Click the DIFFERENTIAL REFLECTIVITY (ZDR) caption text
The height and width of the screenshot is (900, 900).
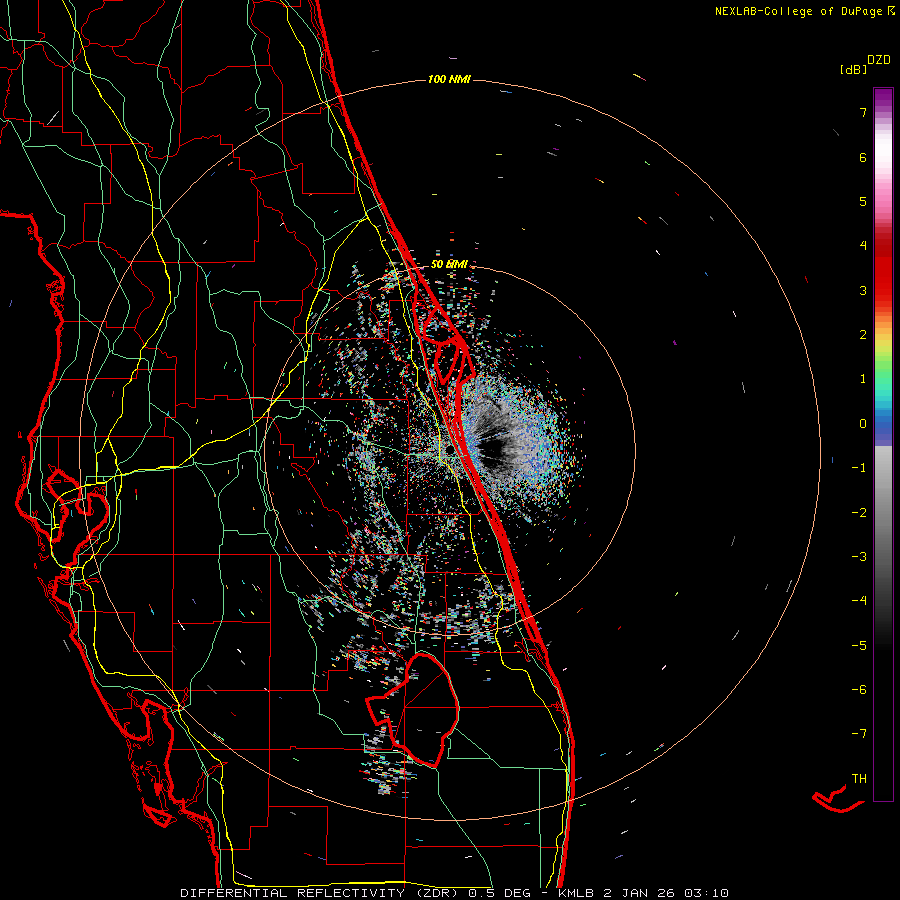click(320, 893)
